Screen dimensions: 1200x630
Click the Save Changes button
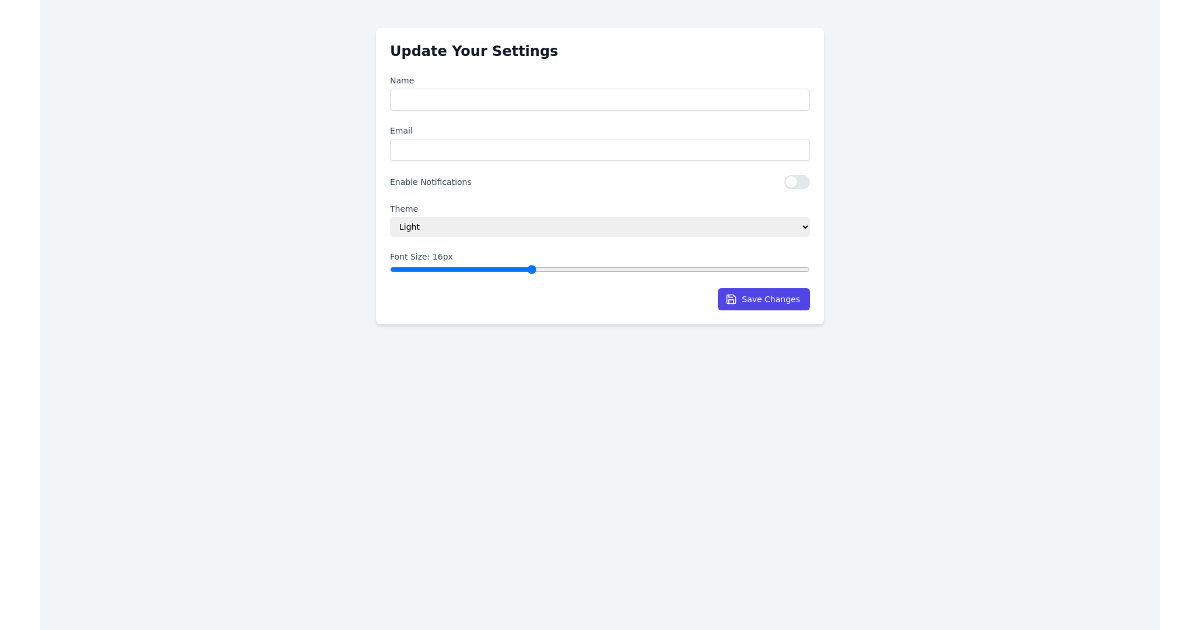tap(764, 299)
